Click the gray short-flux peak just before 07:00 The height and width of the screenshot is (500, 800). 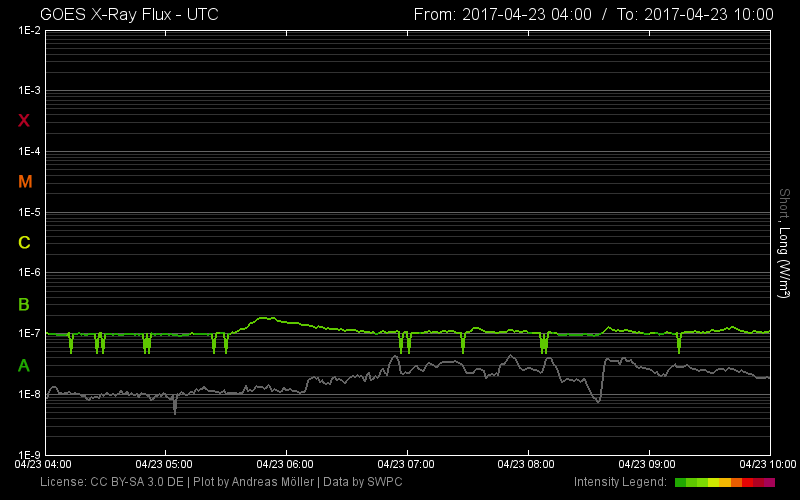394,357
